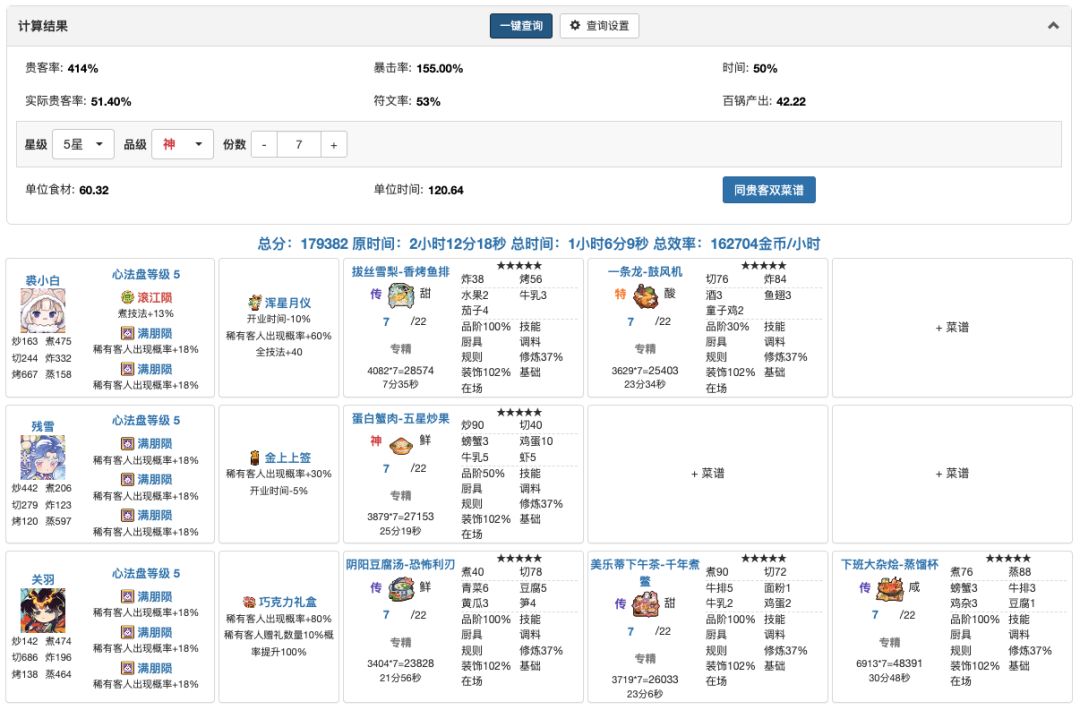
Task: Add recipe in 残雪's second slot
Action: point(707,474)
